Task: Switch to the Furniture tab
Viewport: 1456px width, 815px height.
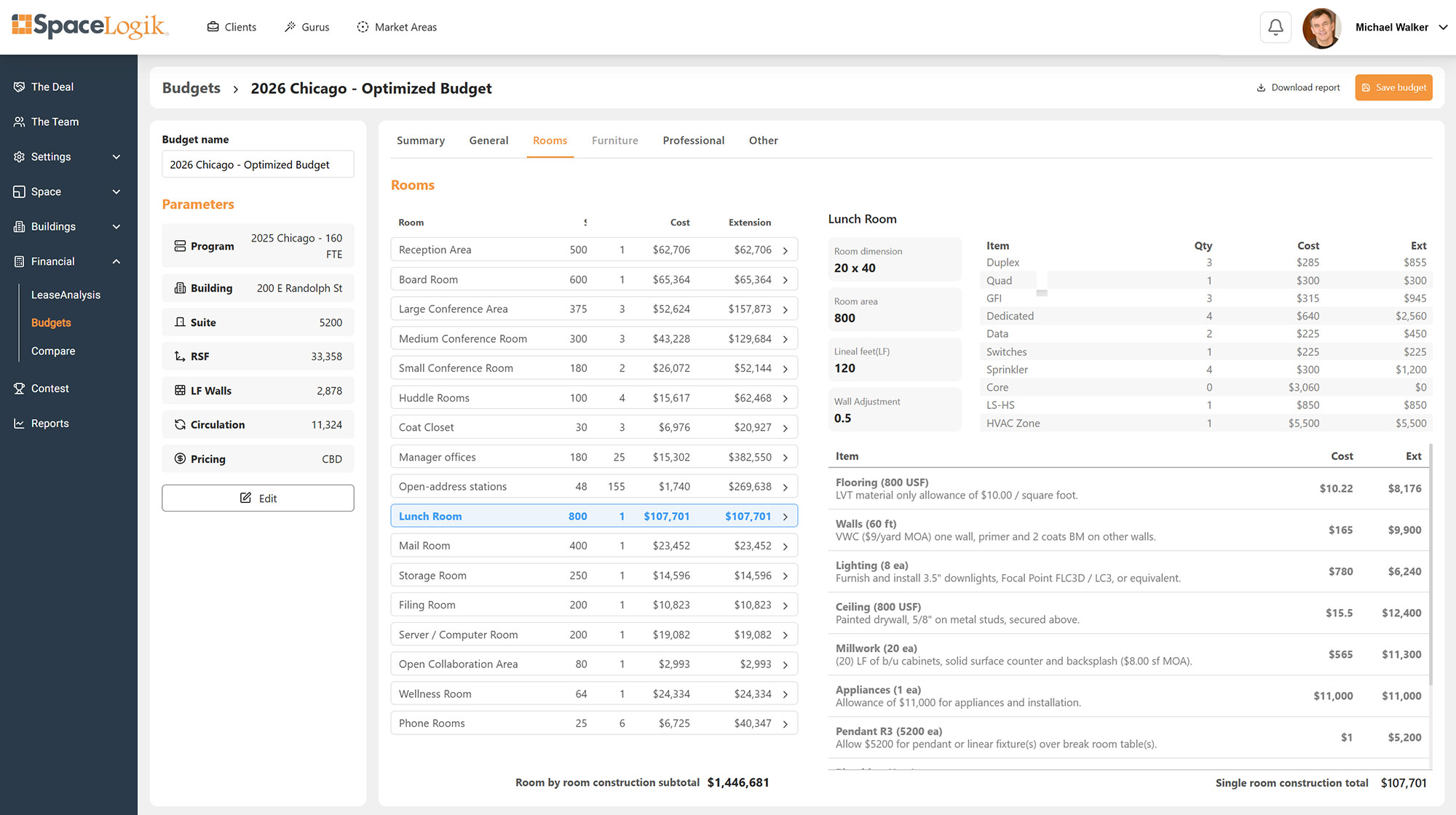Action: pyautogui.click(x=614, y=140)
